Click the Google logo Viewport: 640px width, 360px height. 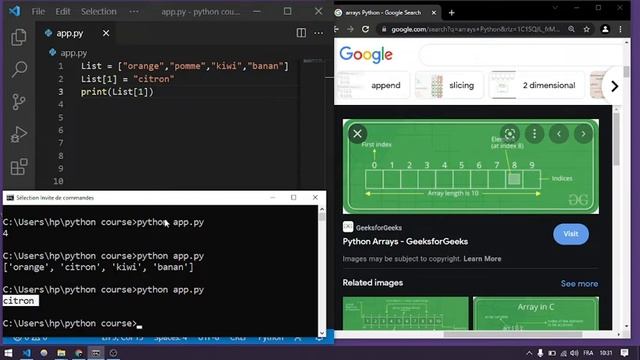(x=366, y=54)
